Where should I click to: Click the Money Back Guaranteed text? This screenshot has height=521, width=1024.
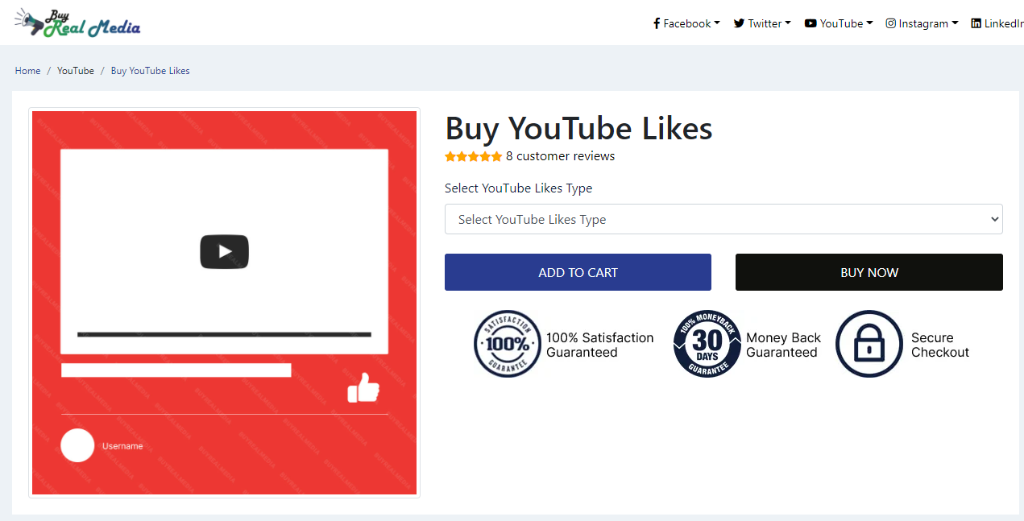coord(783,345)
